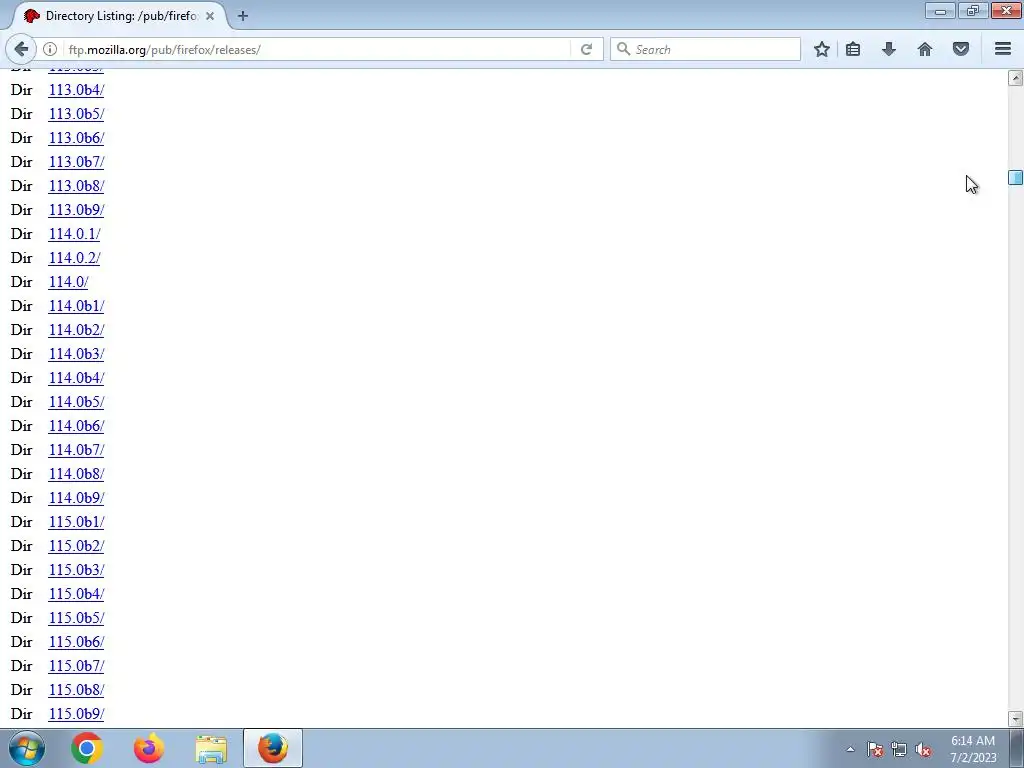
Task: Switch to the running Firefox taskbar window
Action: click(273, 748)
